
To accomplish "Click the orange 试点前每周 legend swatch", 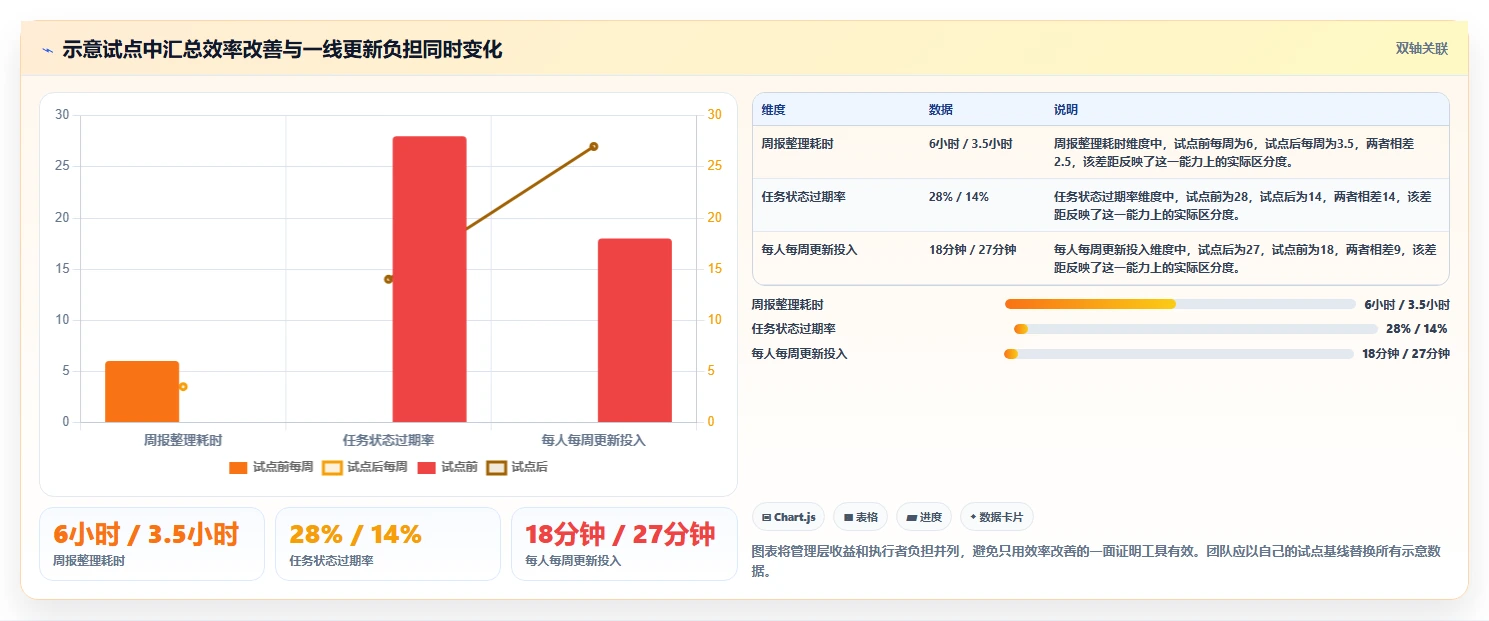I will coord(238,468).
